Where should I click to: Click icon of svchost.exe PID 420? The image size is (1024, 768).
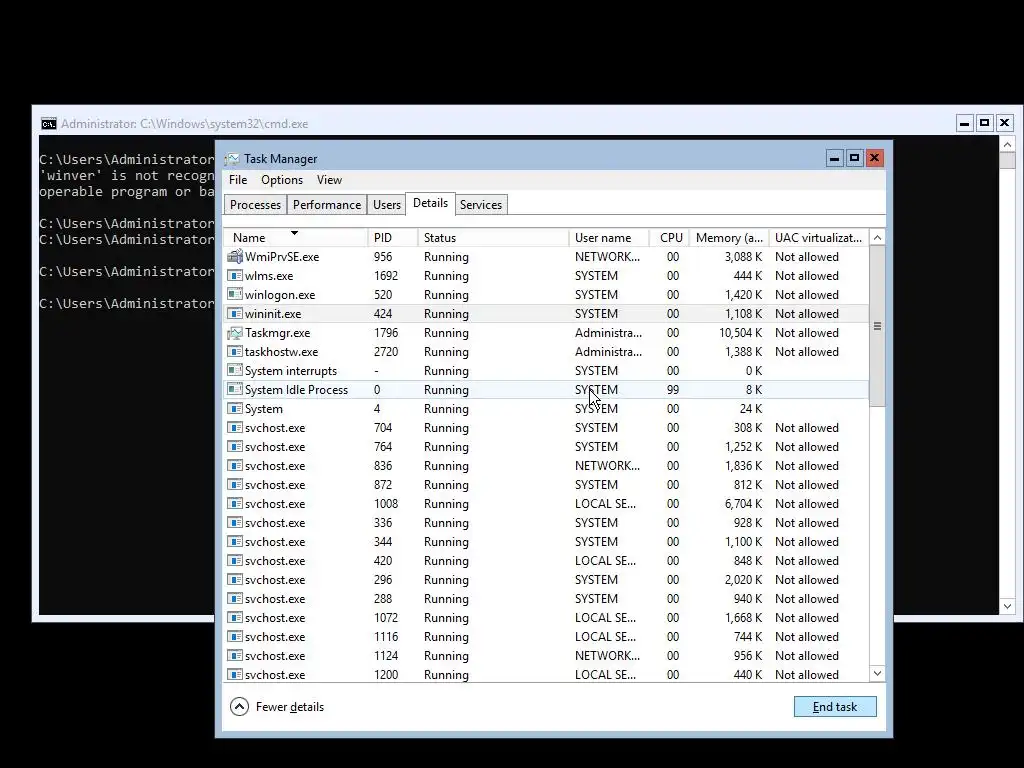click(234, 560)
